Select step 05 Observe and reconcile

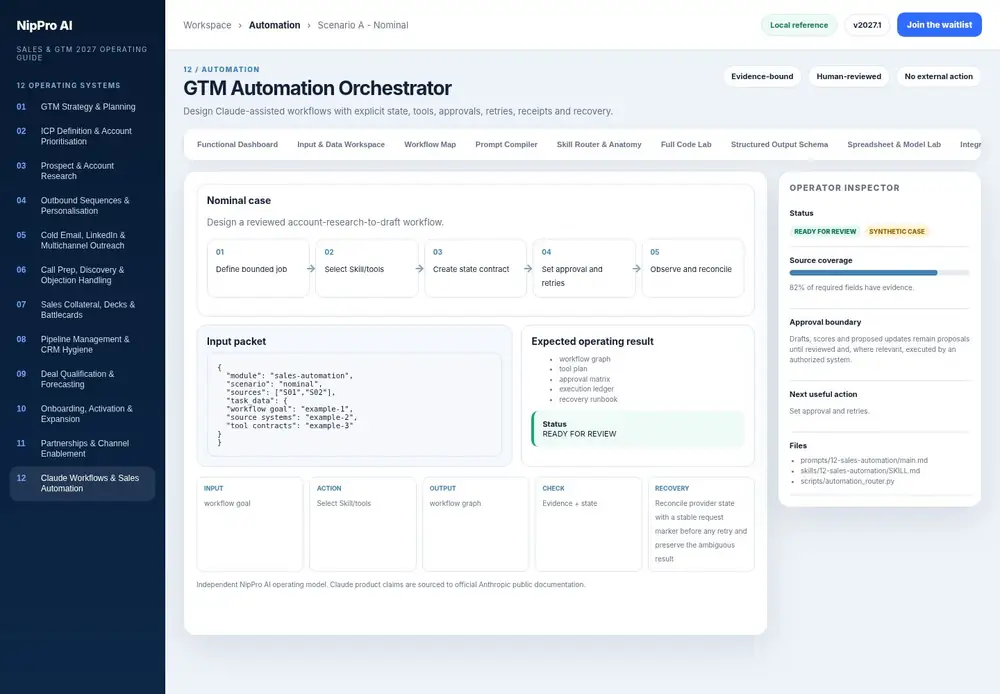click(x=693, y=268)
